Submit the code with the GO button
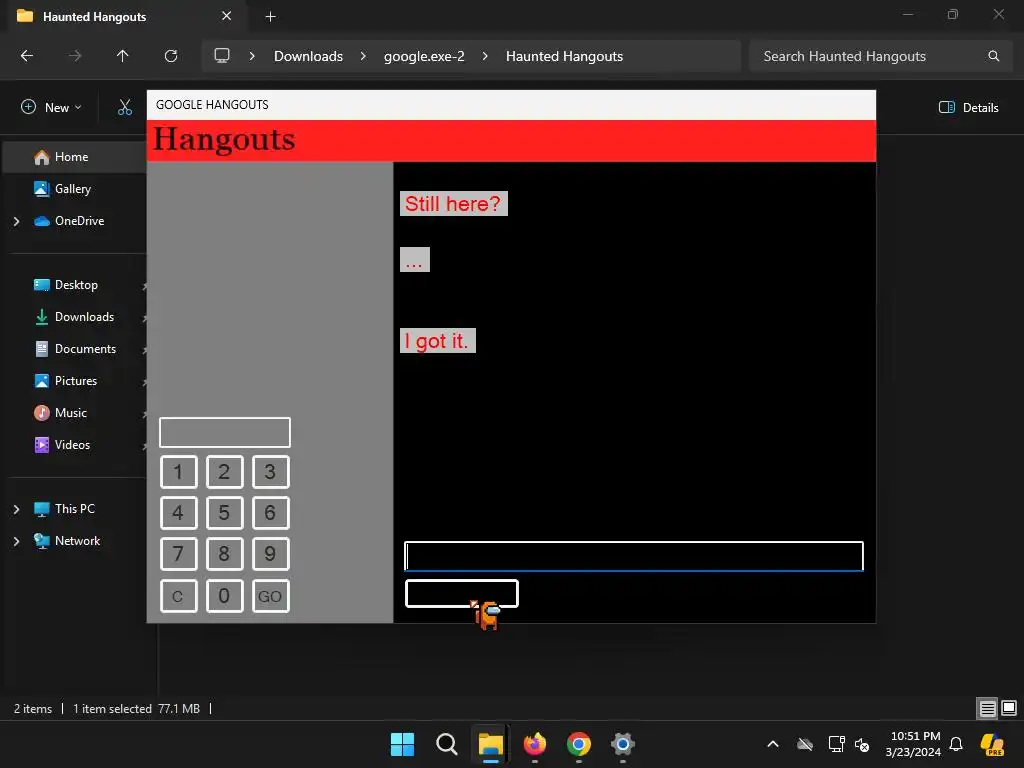Viewport: 1024px width, 768px height. [x=270, y=596]
